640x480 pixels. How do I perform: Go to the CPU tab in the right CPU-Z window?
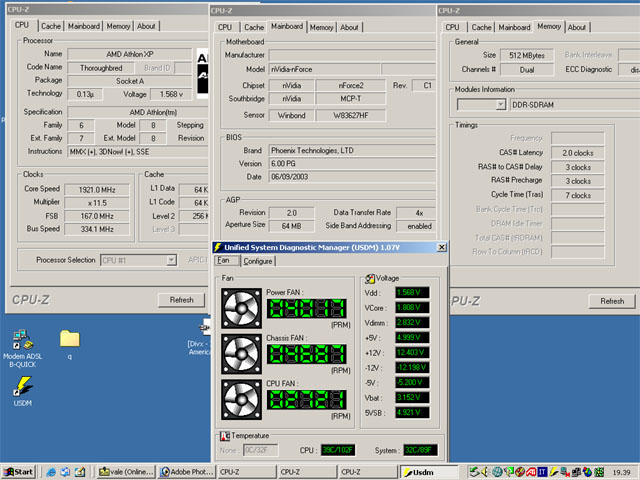[452, 27]
